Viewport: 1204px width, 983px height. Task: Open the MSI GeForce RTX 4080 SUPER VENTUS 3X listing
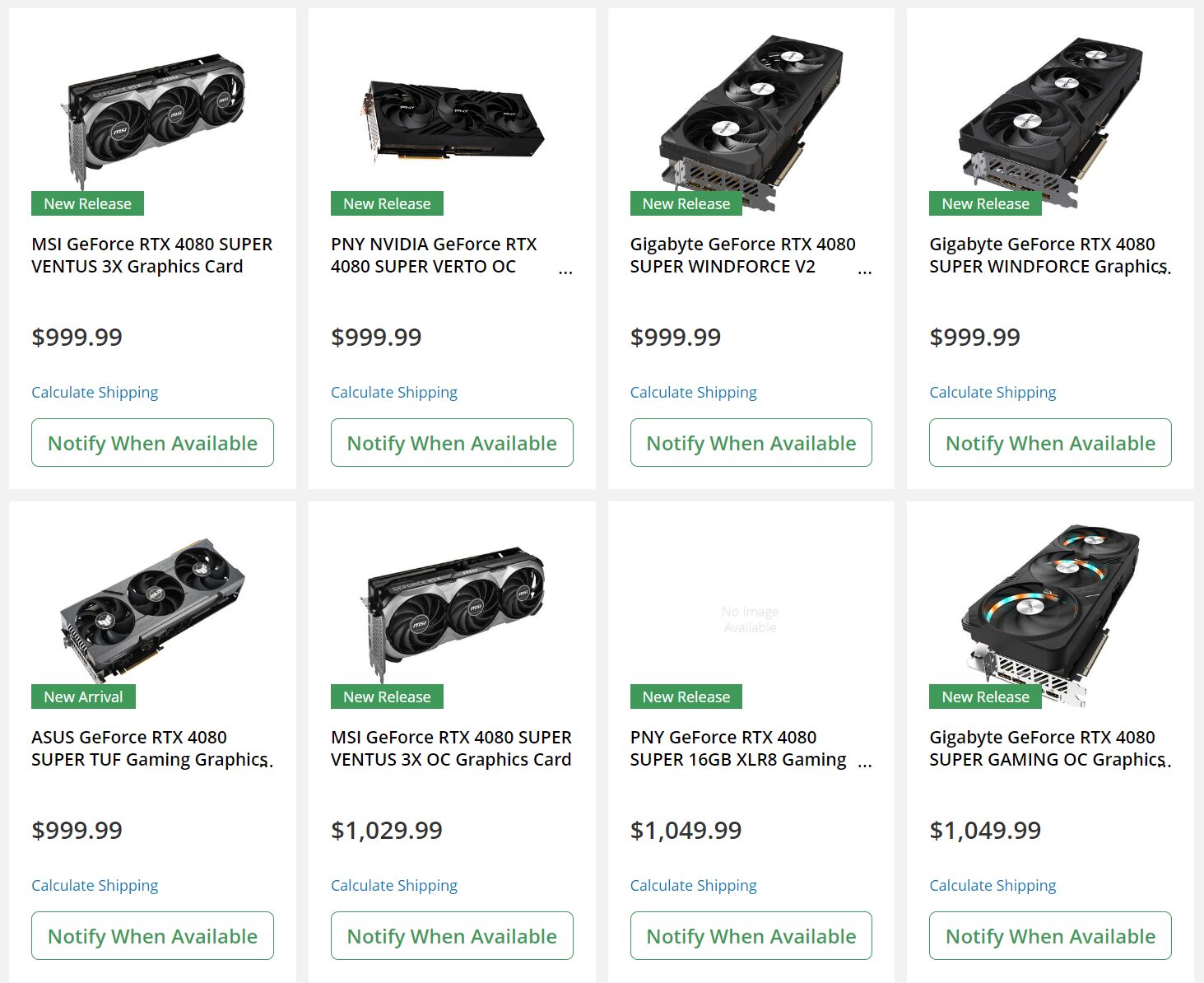pos(152,255)
